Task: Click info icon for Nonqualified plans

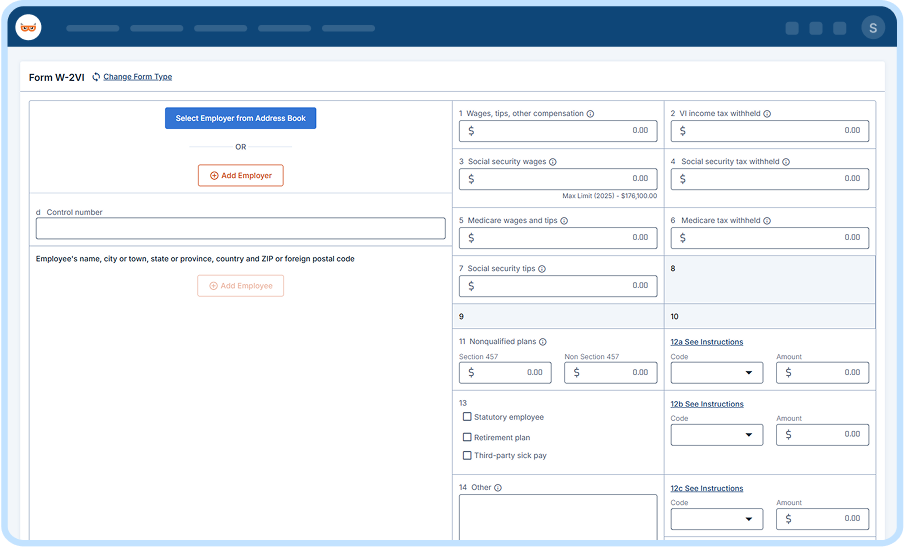Action: (543, 342)
